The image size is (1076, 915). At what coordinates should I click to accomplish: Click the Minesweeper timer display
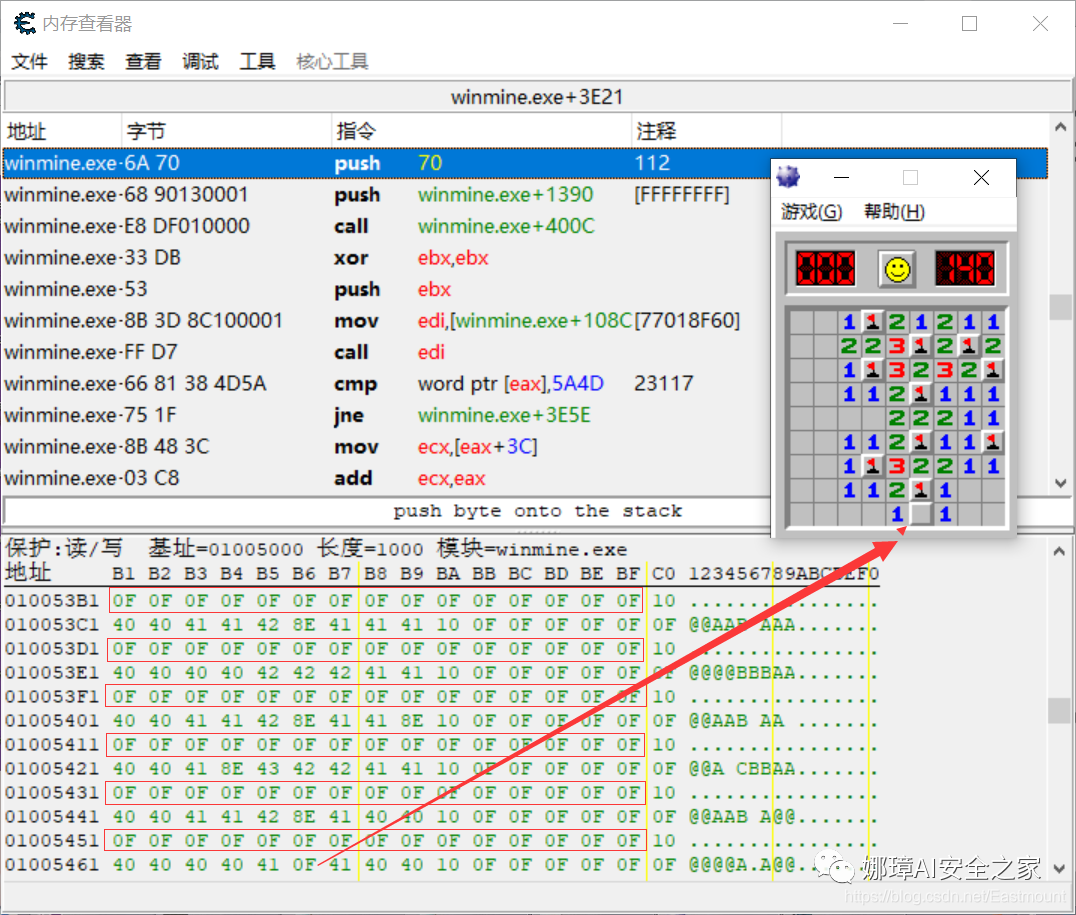click(964, 268)
